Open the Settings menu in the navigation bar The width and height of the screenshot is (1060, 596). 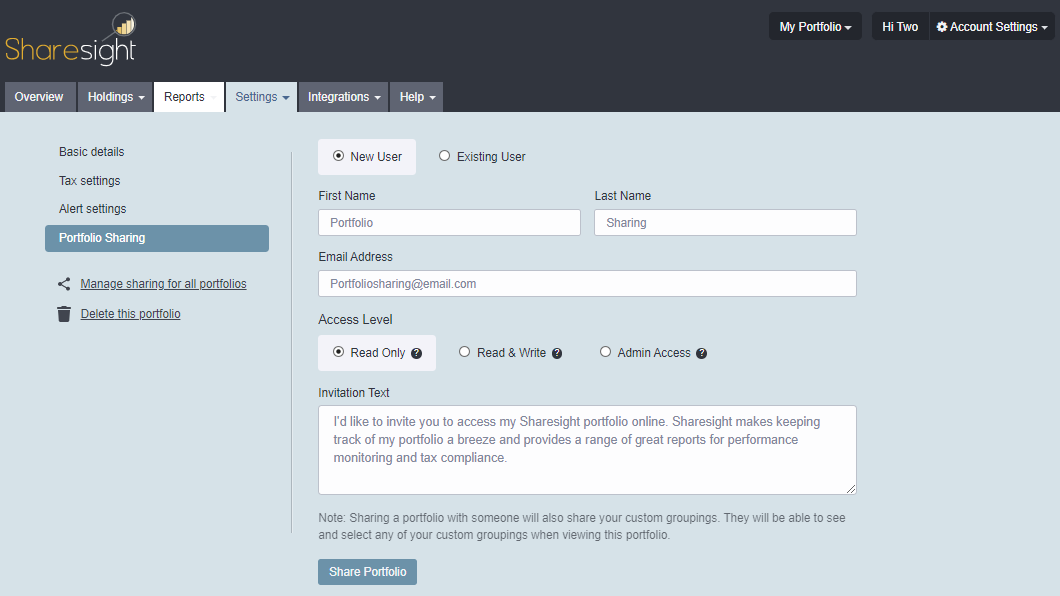(x=261, y=96)
